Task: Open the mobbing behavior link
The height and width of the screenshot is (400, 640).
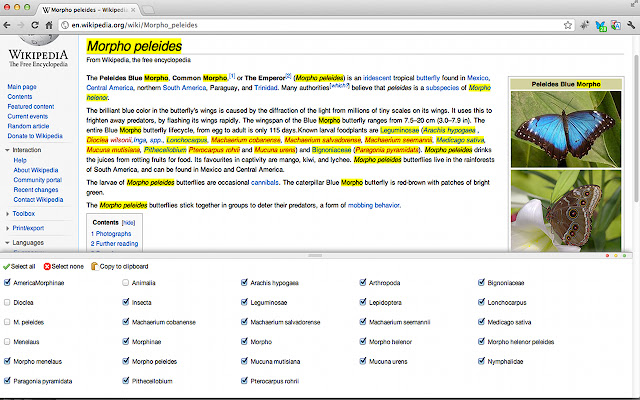Action: 373,205
